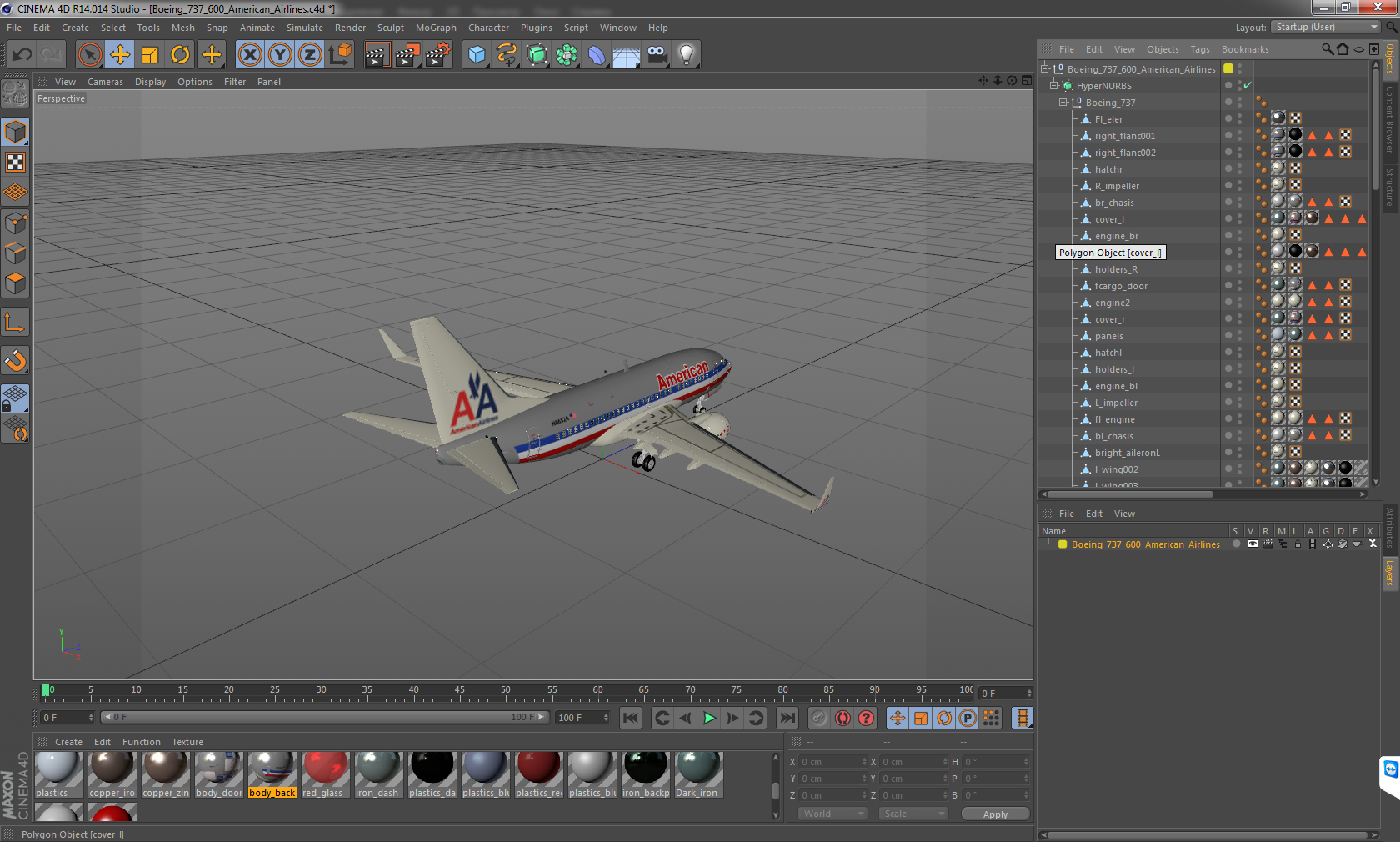Select the red_glass material
1400x842 pixels.
325,774
